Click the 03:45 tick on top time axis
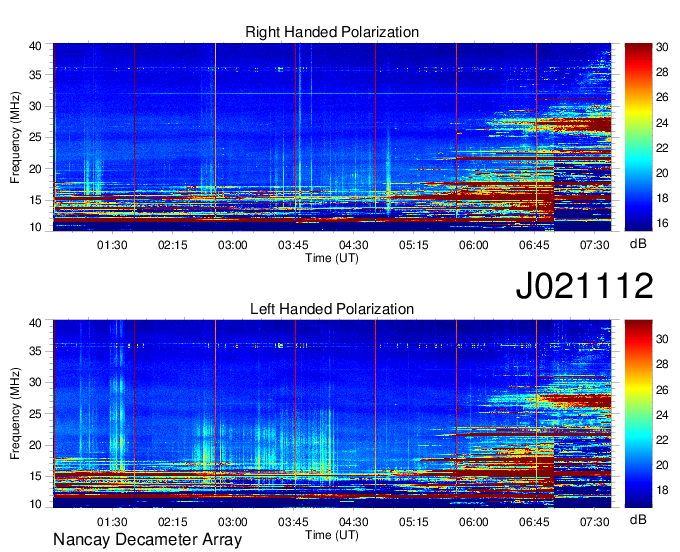This screenshot has width=680, height=552. tap(293, 245)
